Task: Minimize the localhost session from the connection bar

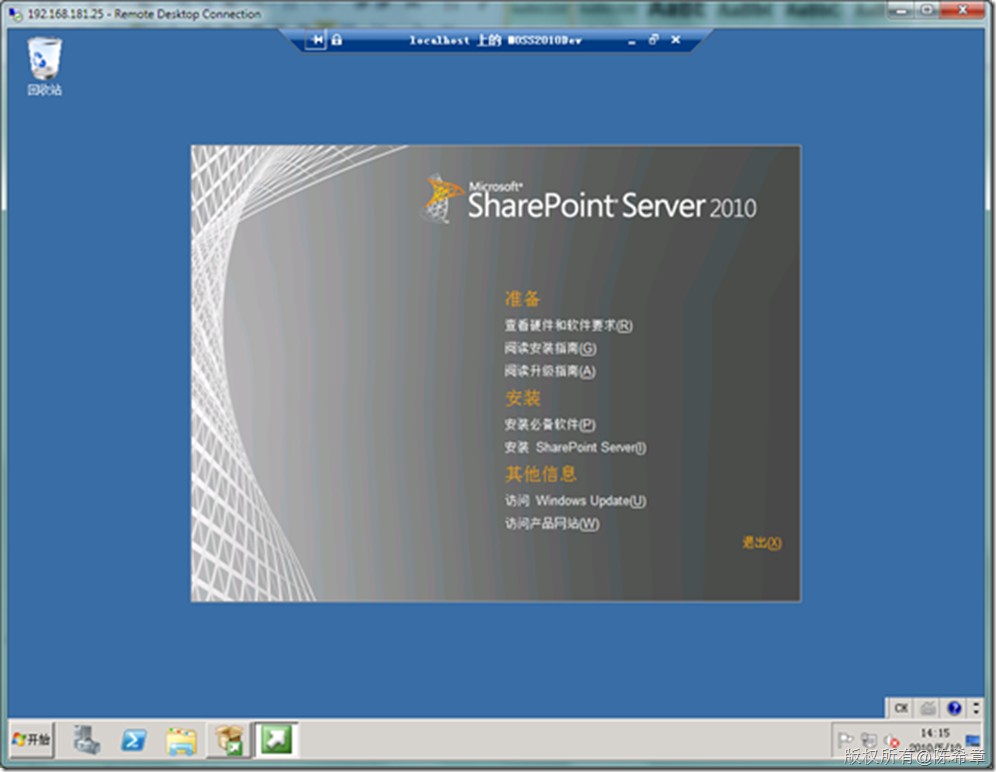Action: click(x=631, y=41)
